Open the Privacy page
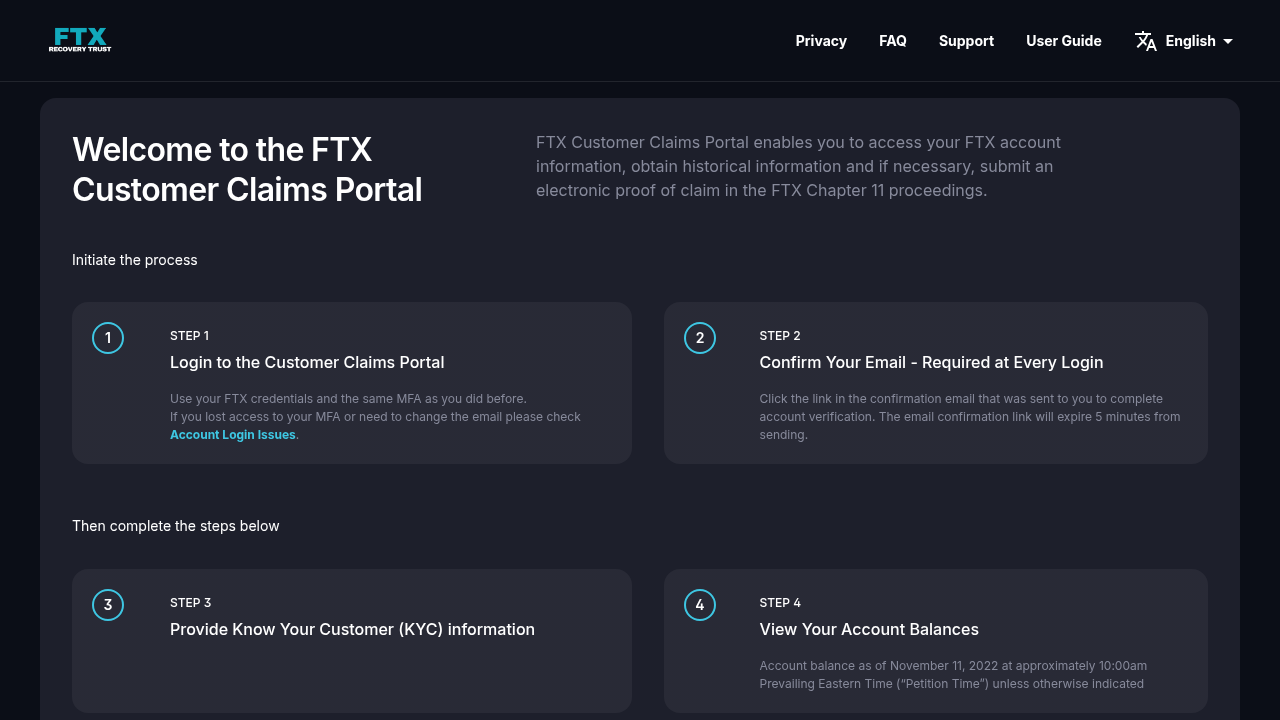The height and width of the screenshot is (720, 1280). pyautogui.click(x=821, y=41)
